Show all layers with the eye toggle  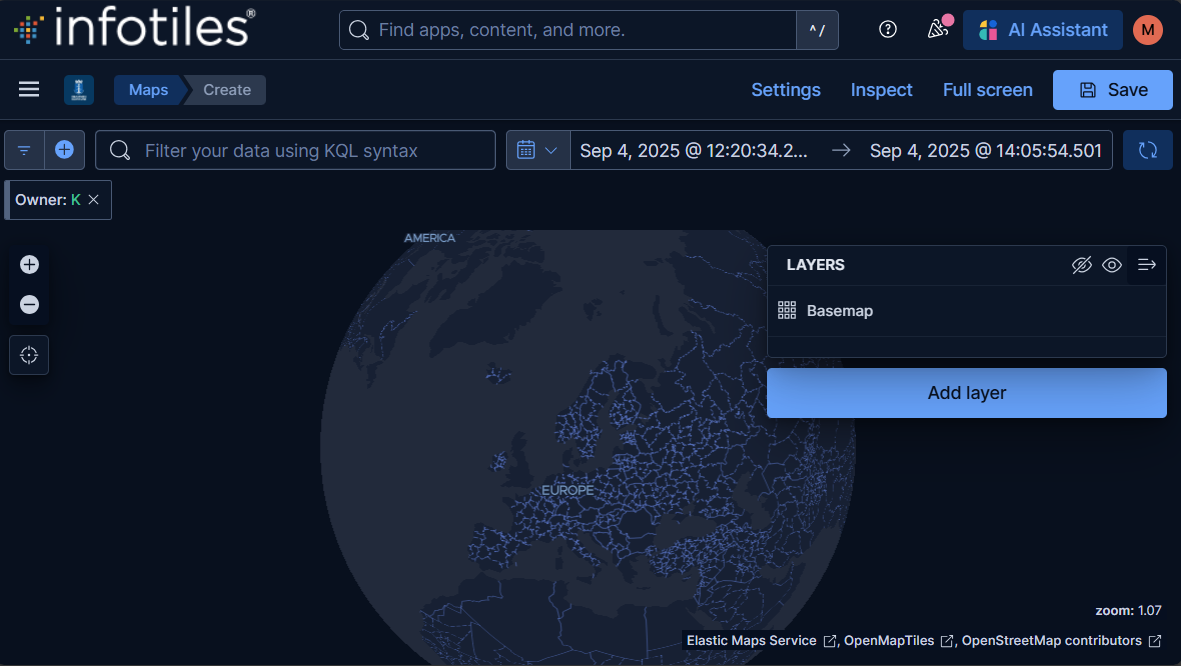coord(1112,264)
